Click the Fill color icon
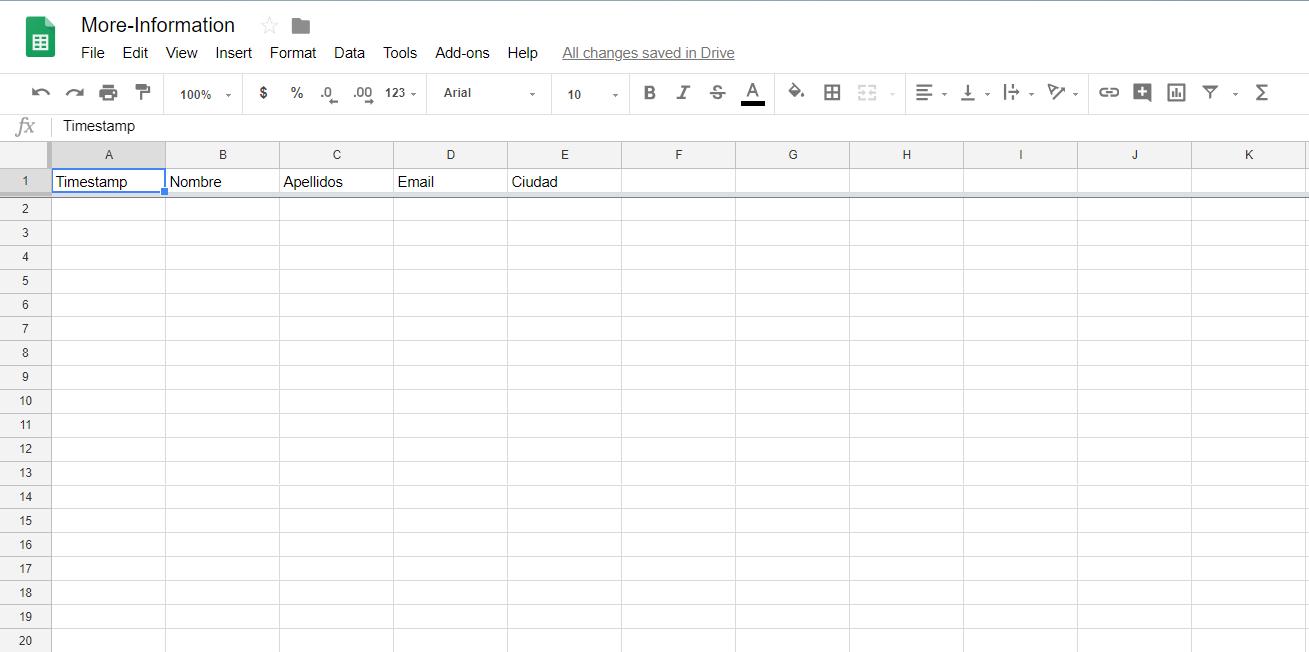Image resolution: width=1309 pixels, height=652 pixels. tap(796, 92)
